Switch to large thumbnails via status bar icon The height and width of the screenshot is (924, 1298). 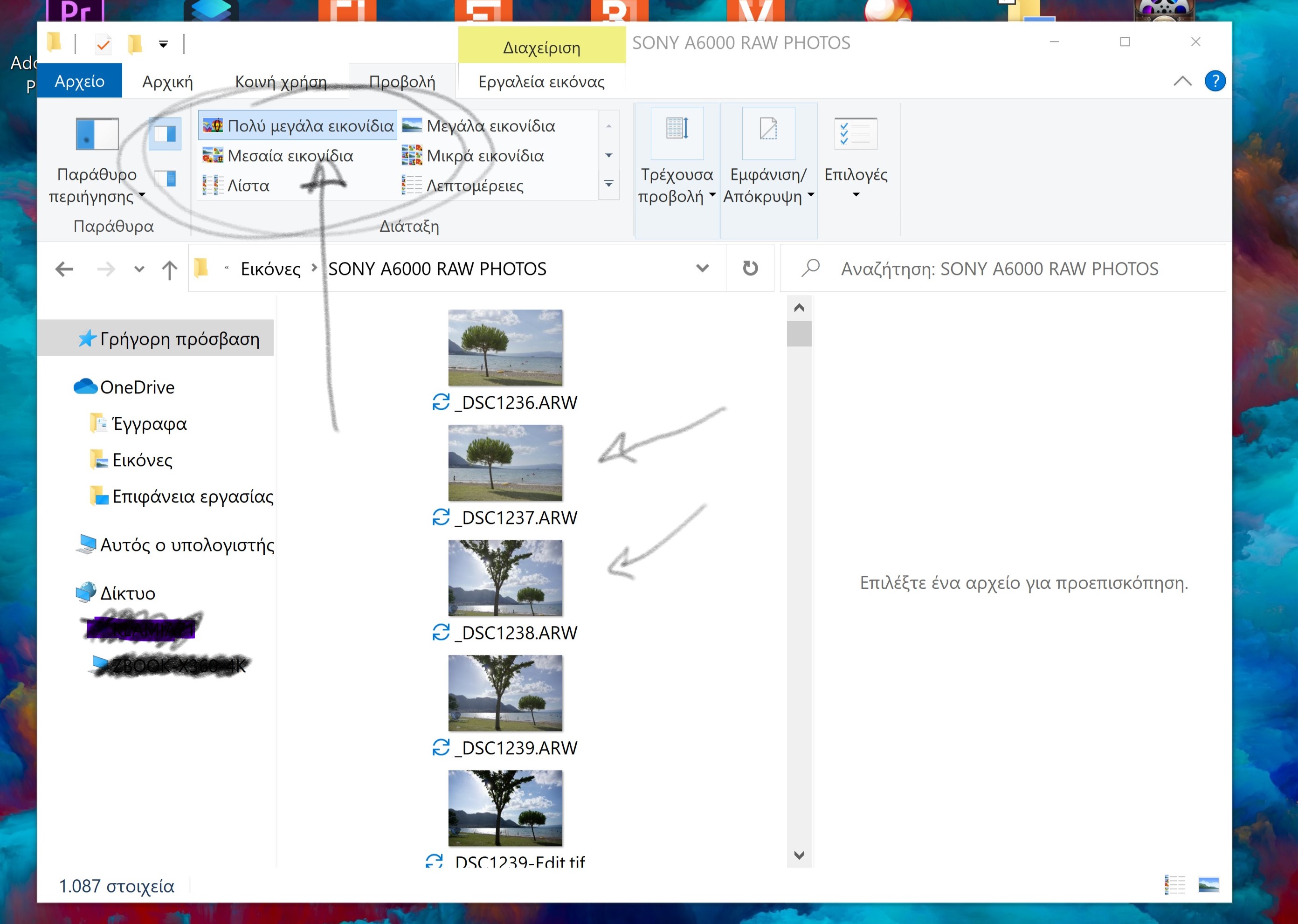pyautogui.click(x=1208, y=885)
